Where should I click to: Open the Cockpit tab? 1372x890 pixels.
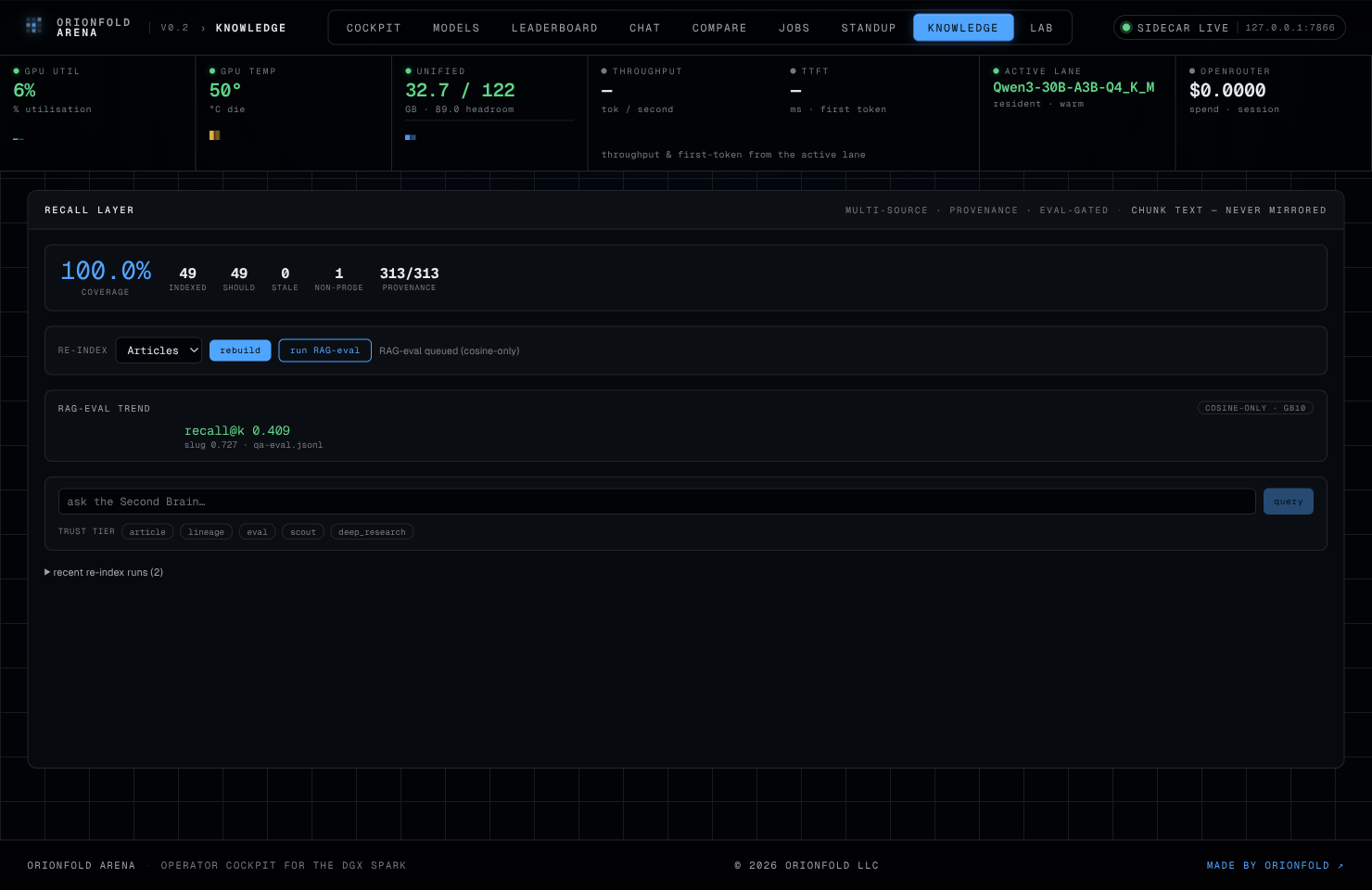click(x=374, y=28)
